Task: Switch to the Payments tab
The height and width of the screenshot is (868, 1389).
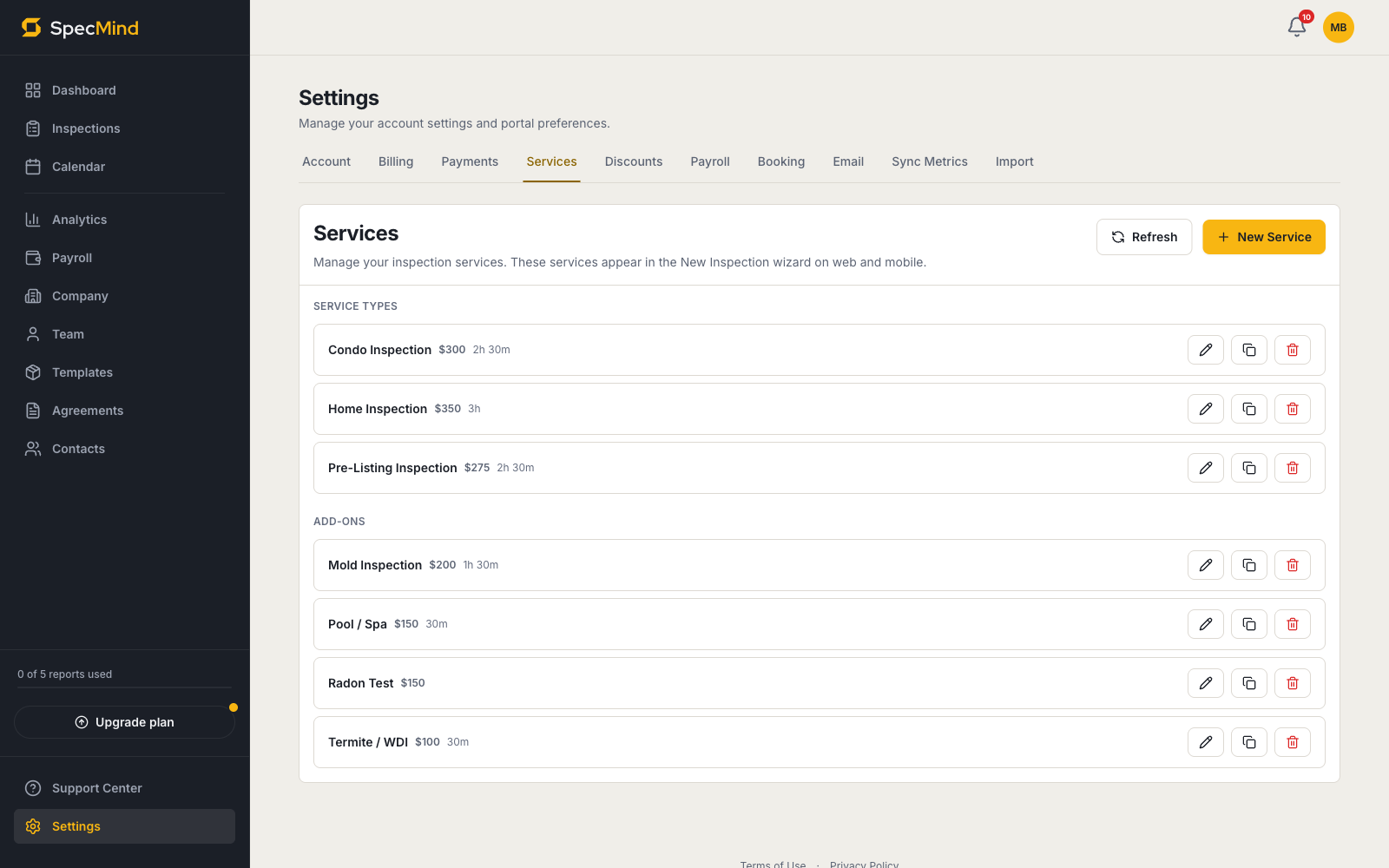Action: pyautogui.click(x=470, y=161)
